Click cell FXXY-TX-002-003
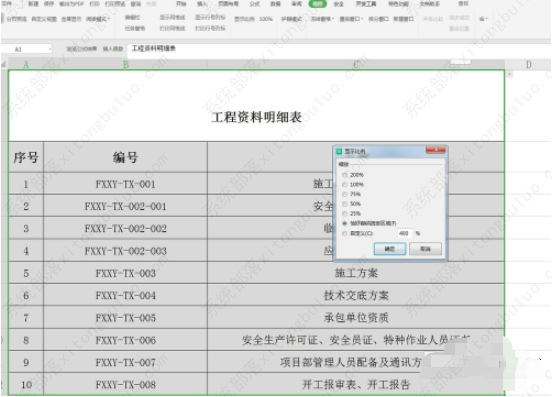This screenshot has height=397, width=552. point(125,251)
